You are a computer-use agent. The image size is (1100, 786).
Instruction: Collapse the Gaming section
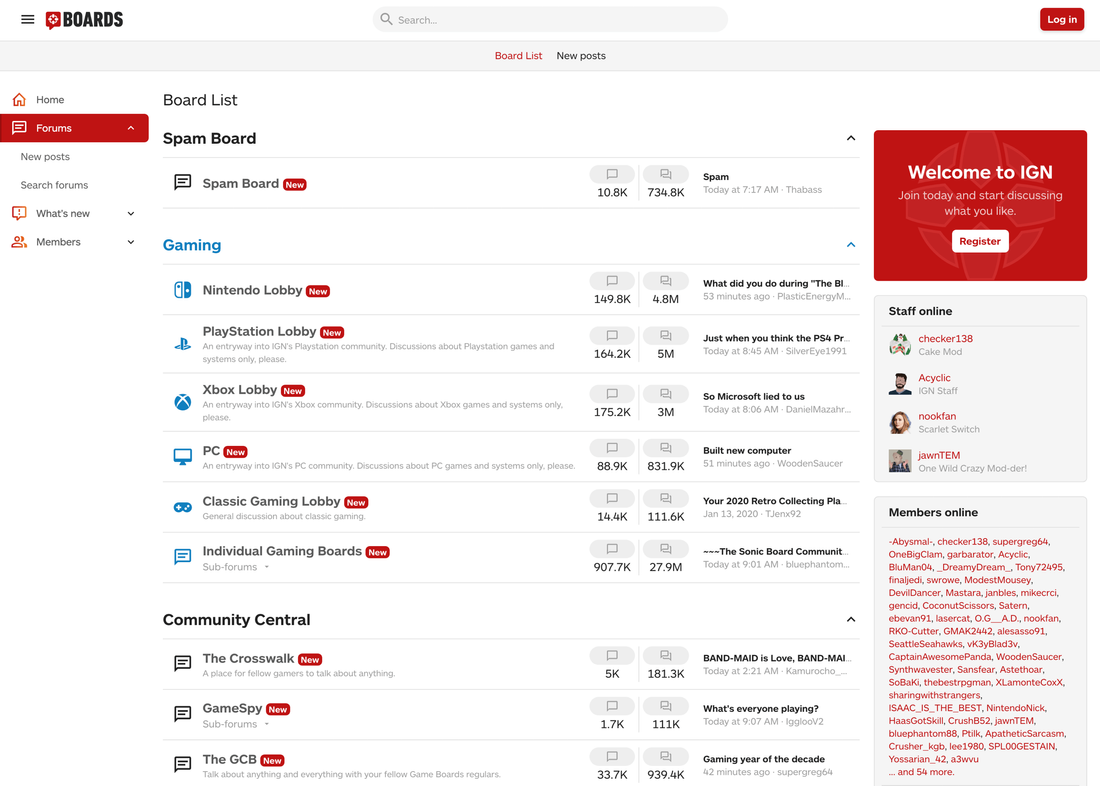pos(850,244)
